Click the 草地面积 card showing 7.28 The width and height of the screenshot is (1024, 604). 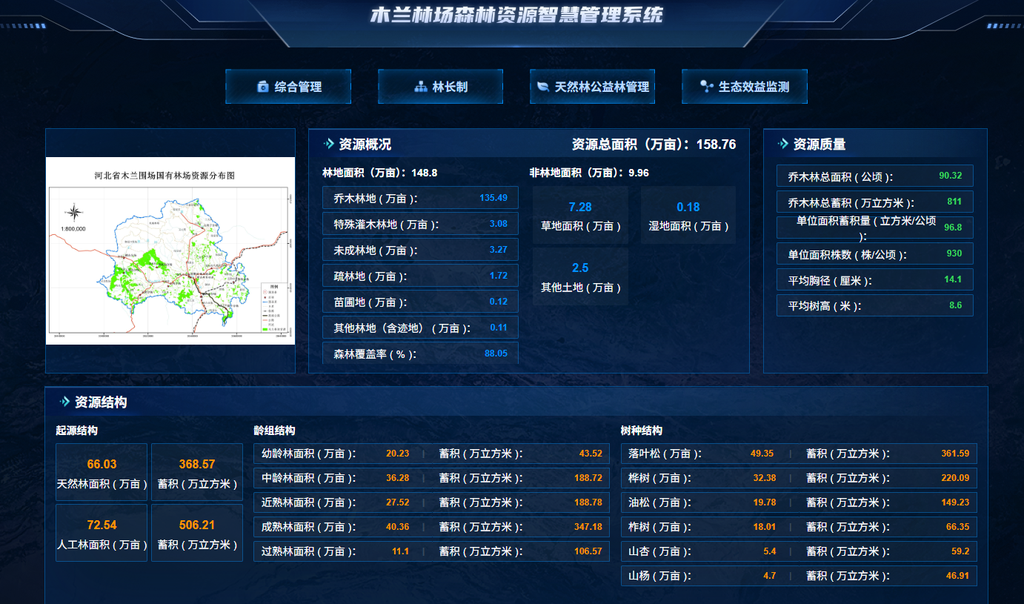580,216
